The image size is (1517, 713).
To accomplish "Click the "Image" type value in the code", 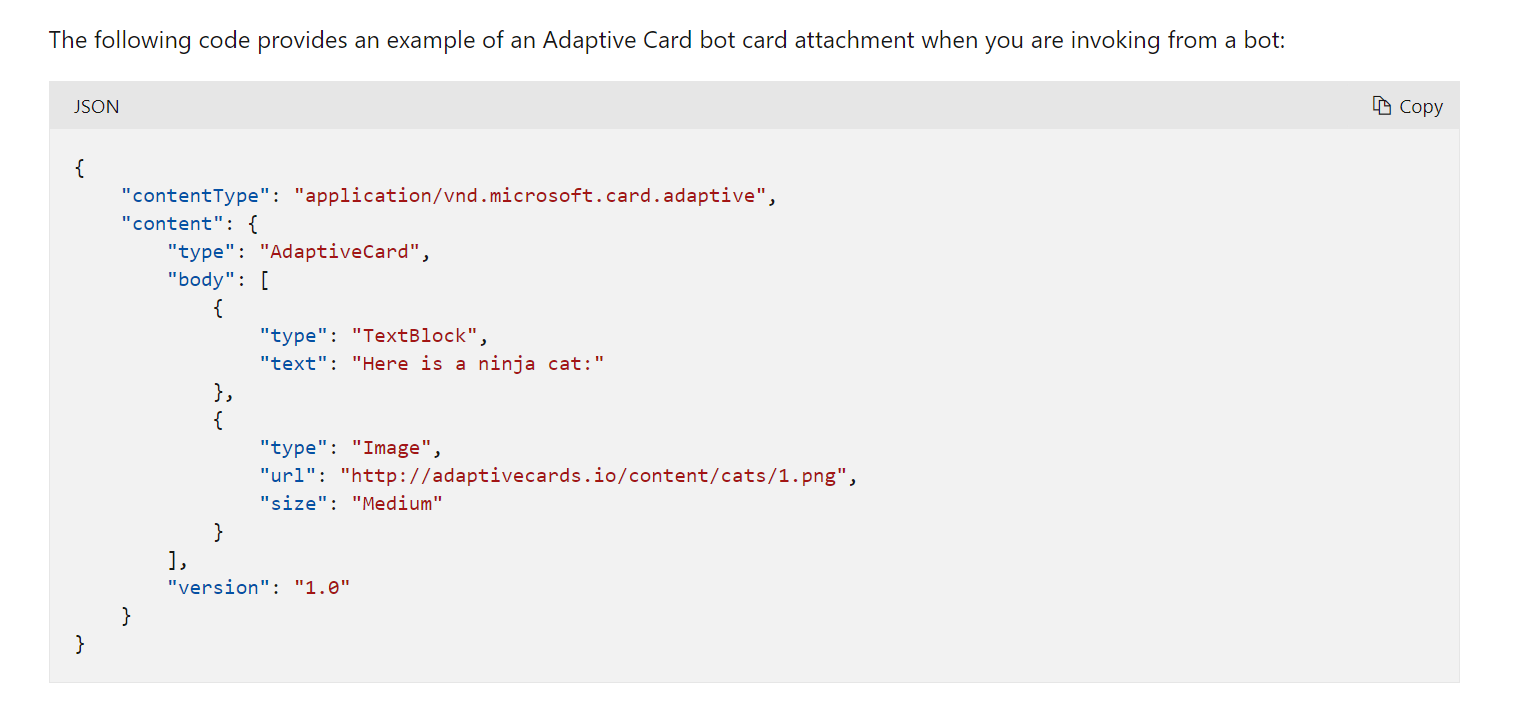I will pyautogui.click(x=395, y=447).
